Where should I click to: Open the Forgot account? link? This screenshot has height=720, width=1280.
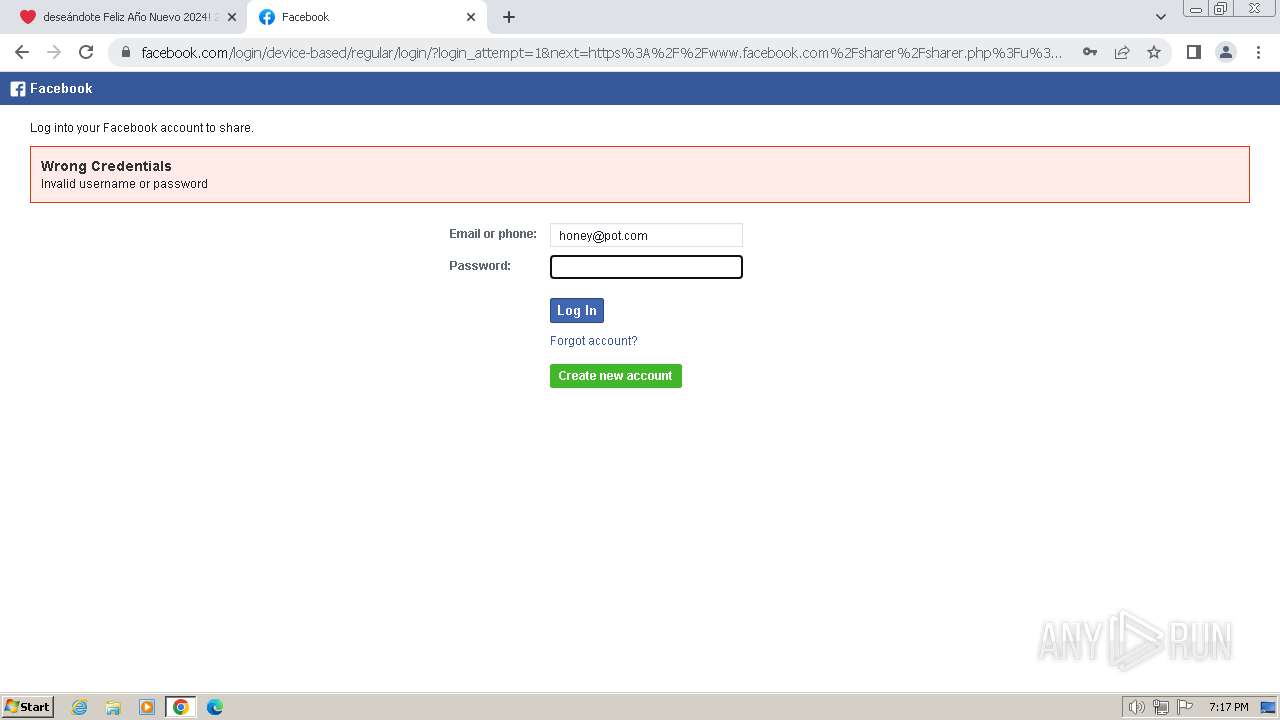tap(593, 341)
